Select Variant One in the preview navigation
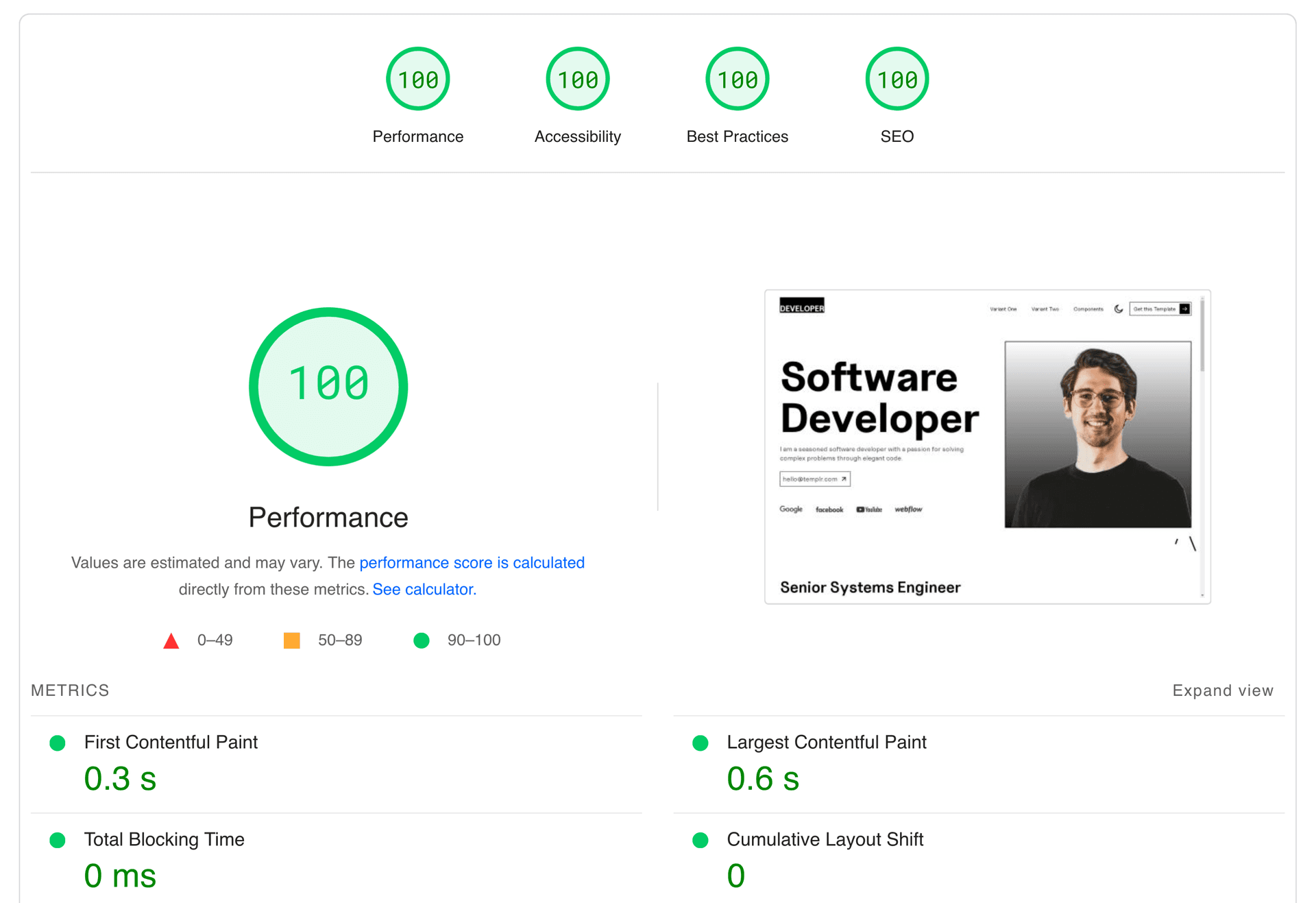1316x903 pixels. [x=1003, y=309]
